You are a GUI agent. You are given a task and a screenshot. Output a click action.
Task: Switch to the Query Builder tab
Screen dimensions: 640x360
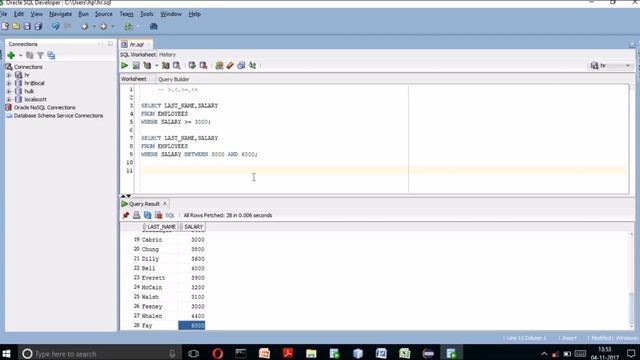click(173, 79)
